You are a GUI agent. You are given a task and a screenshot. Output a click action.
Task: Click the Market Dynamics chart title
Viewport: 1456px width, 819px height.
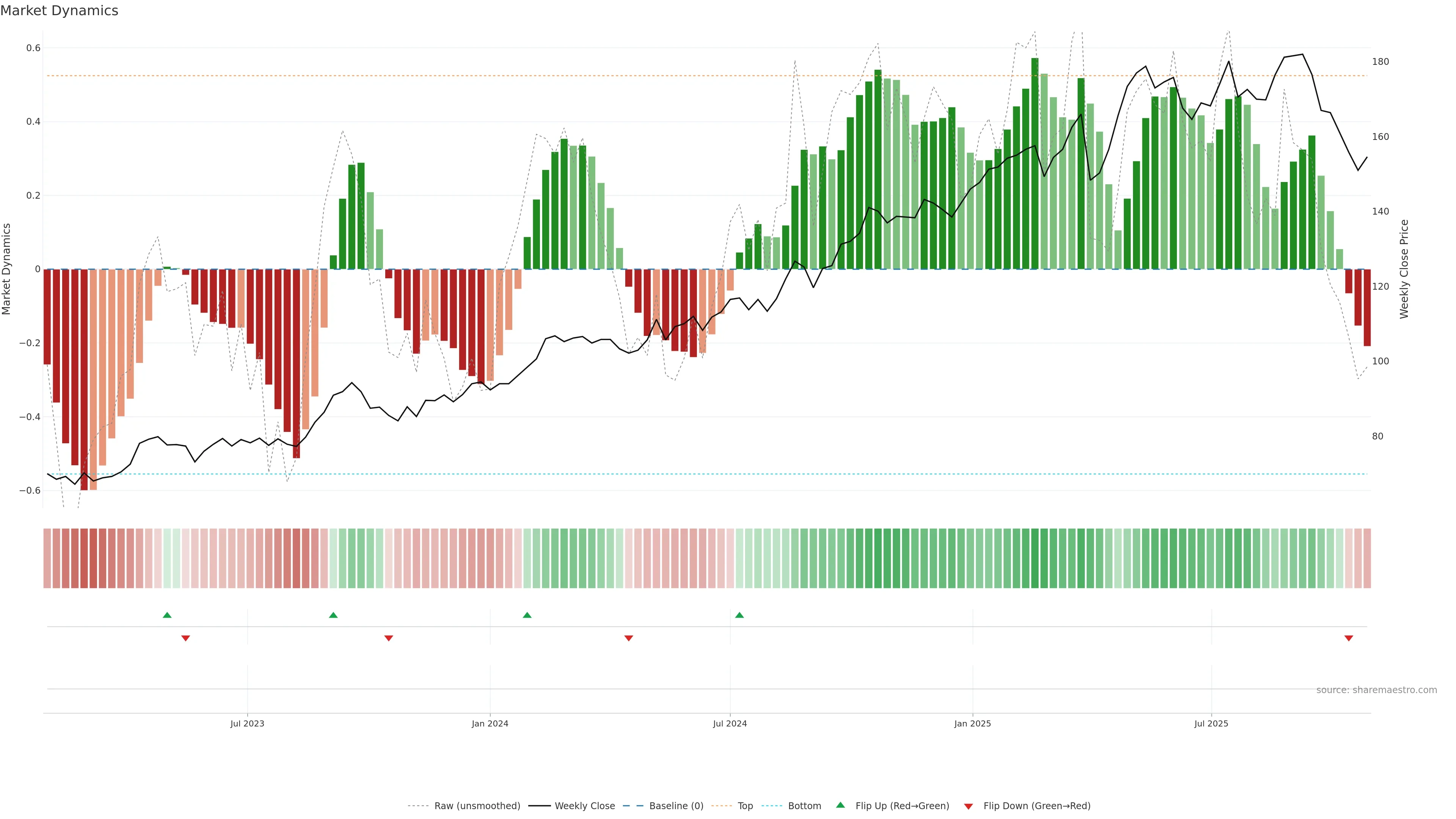[60, 11]
